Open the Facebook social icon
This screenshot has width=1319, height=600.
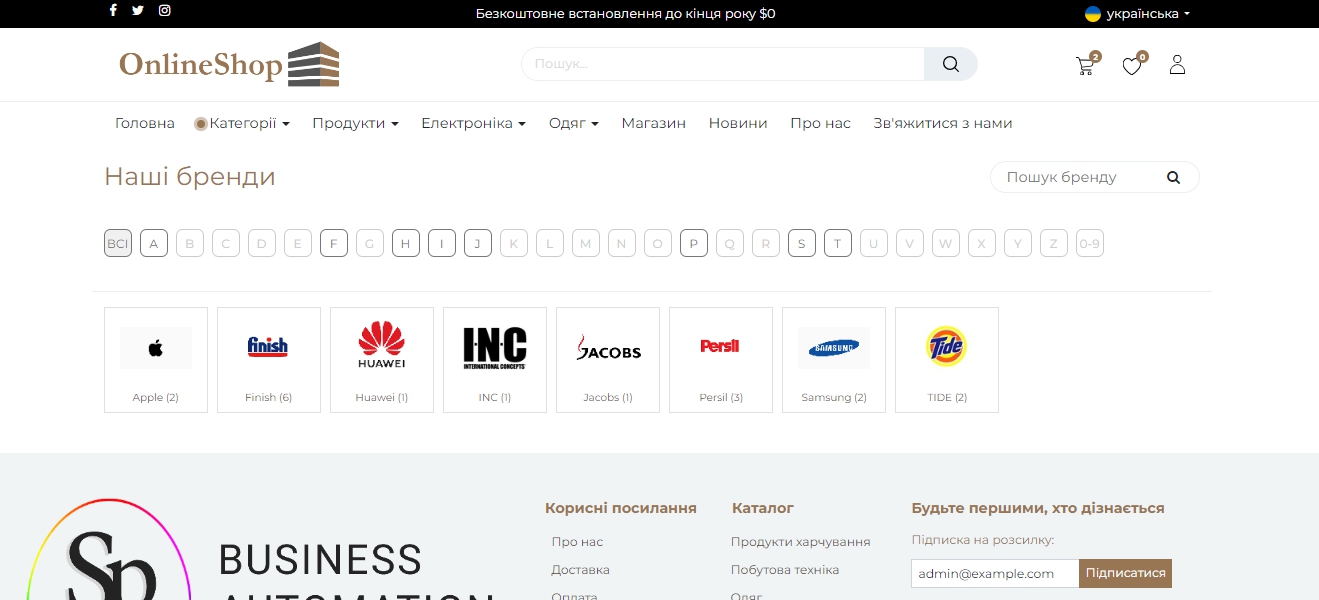113,11
